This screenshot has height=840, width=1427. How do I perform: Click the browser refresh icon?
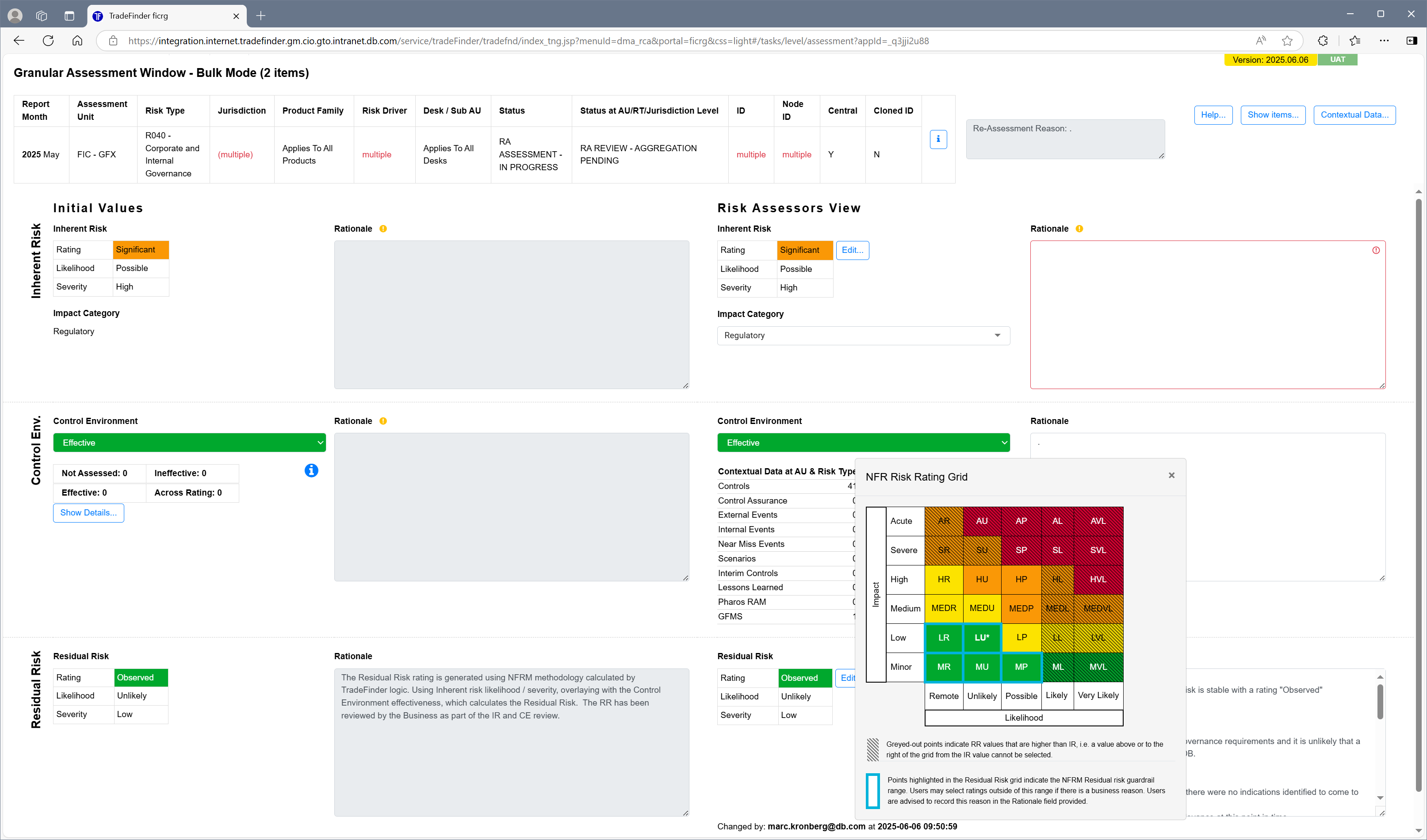click(48, 41)
